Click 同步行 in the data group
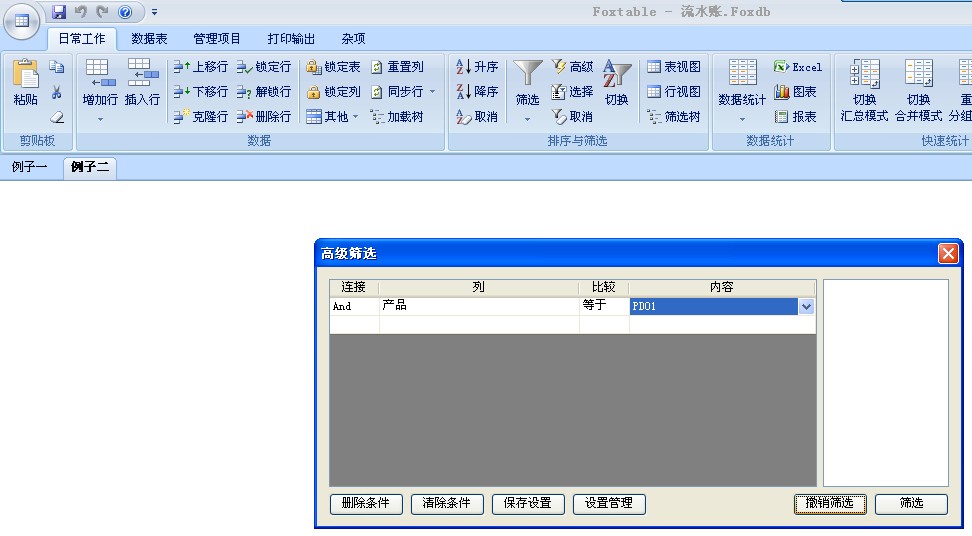 (397, 92)
